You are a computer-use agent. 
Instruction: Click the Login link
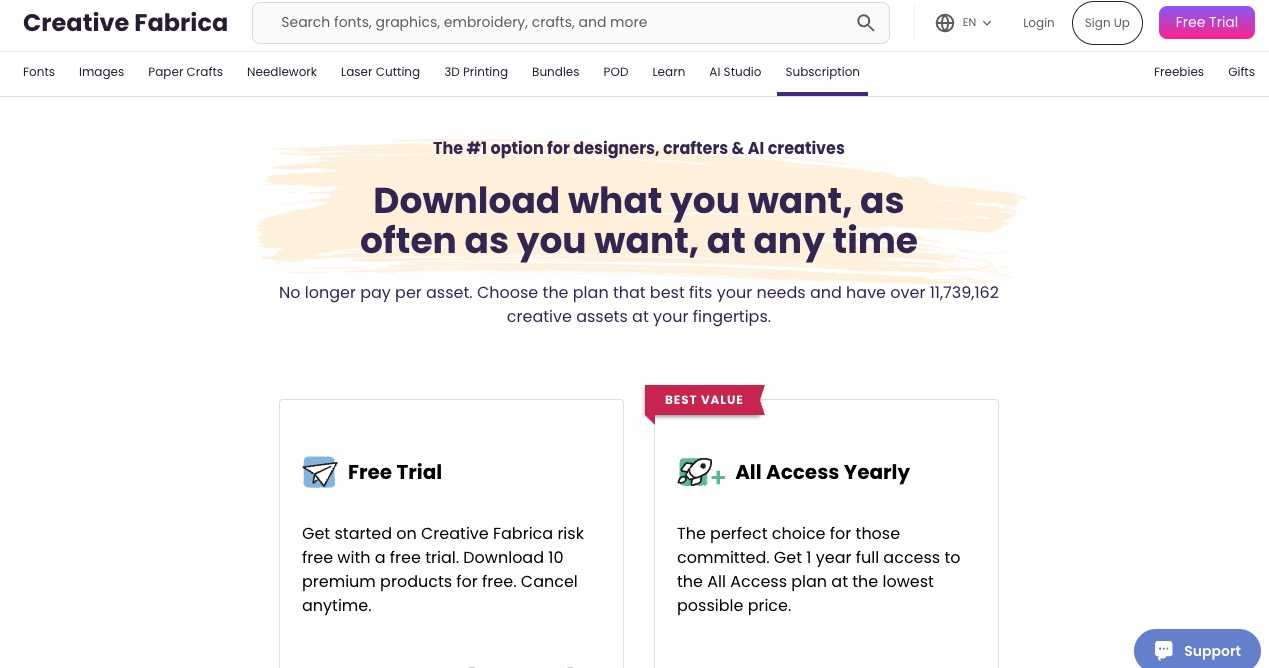coord(1038,23)
